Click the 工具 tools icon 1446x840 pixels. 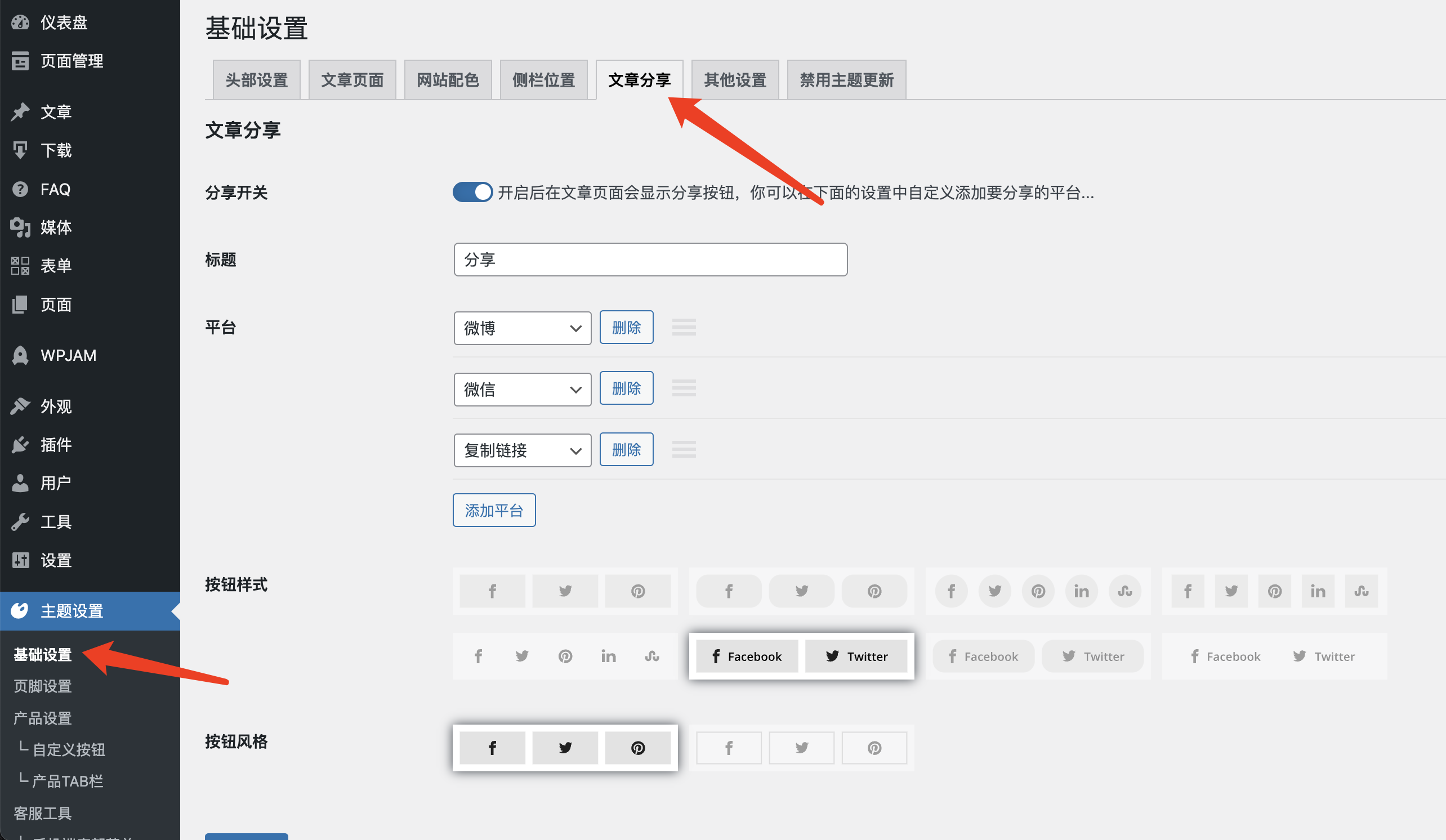(19, 521)
